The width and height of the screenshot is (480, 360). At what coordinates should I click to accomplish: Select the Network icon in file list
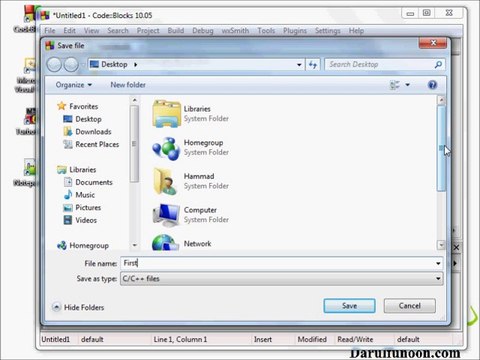[166, 242]
